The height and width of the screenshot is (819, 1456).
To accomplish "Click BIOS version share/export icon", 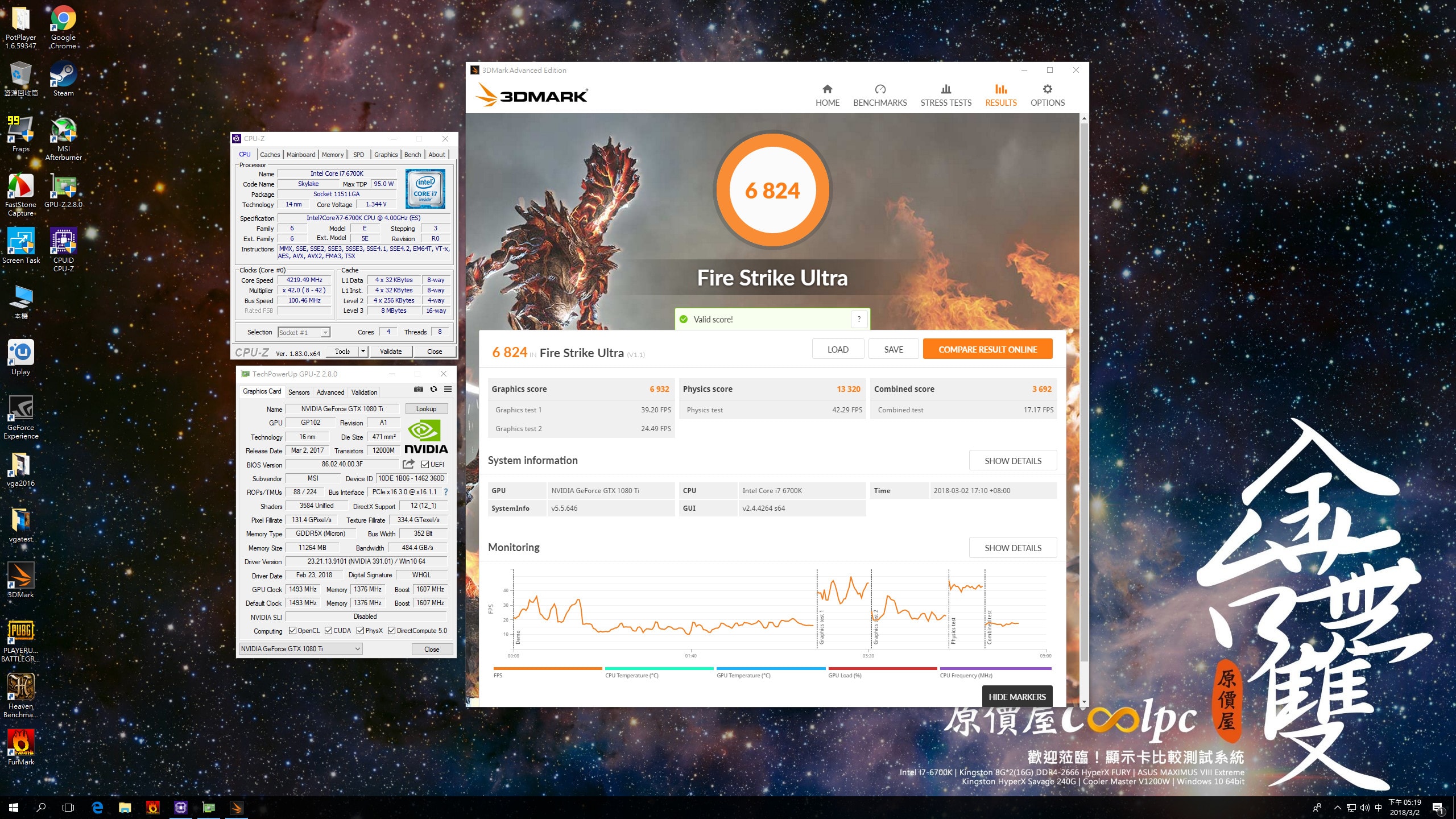I will click(x=408, y=464).
